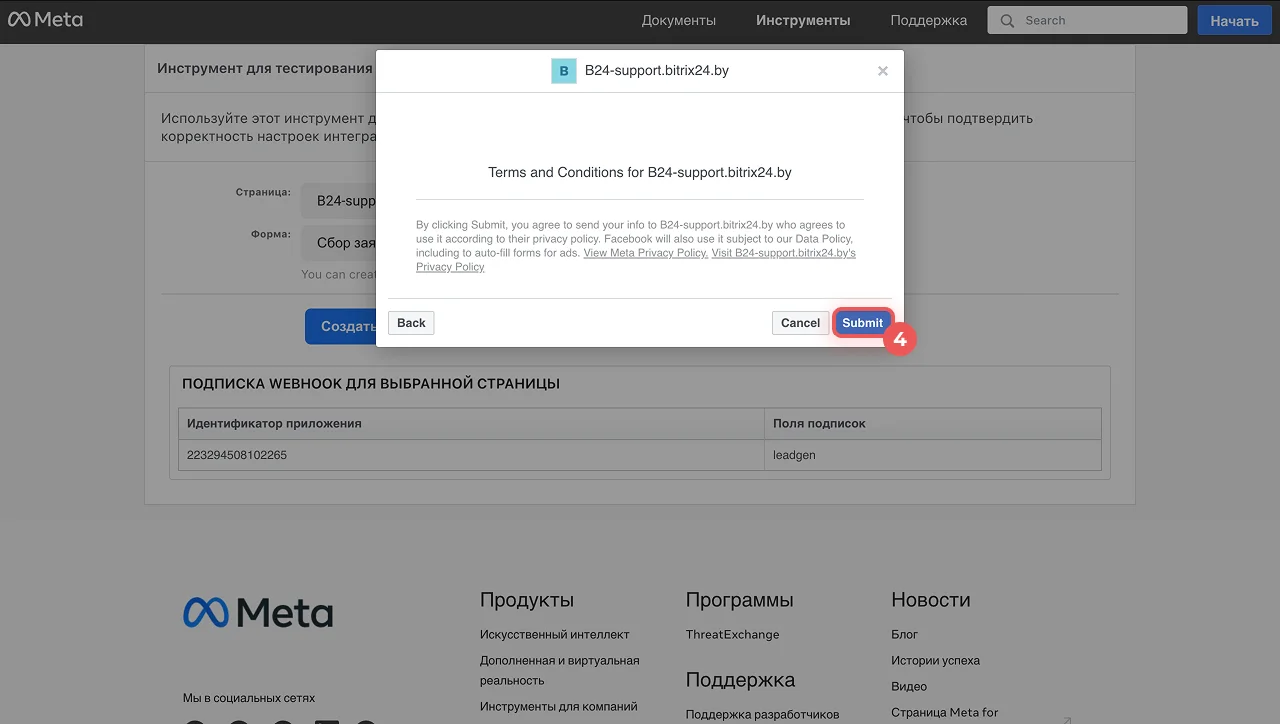Viewport: 1280px width, 724px height.
Task: Expand the Форма dropdown
Action: click(x=340, y=242)
